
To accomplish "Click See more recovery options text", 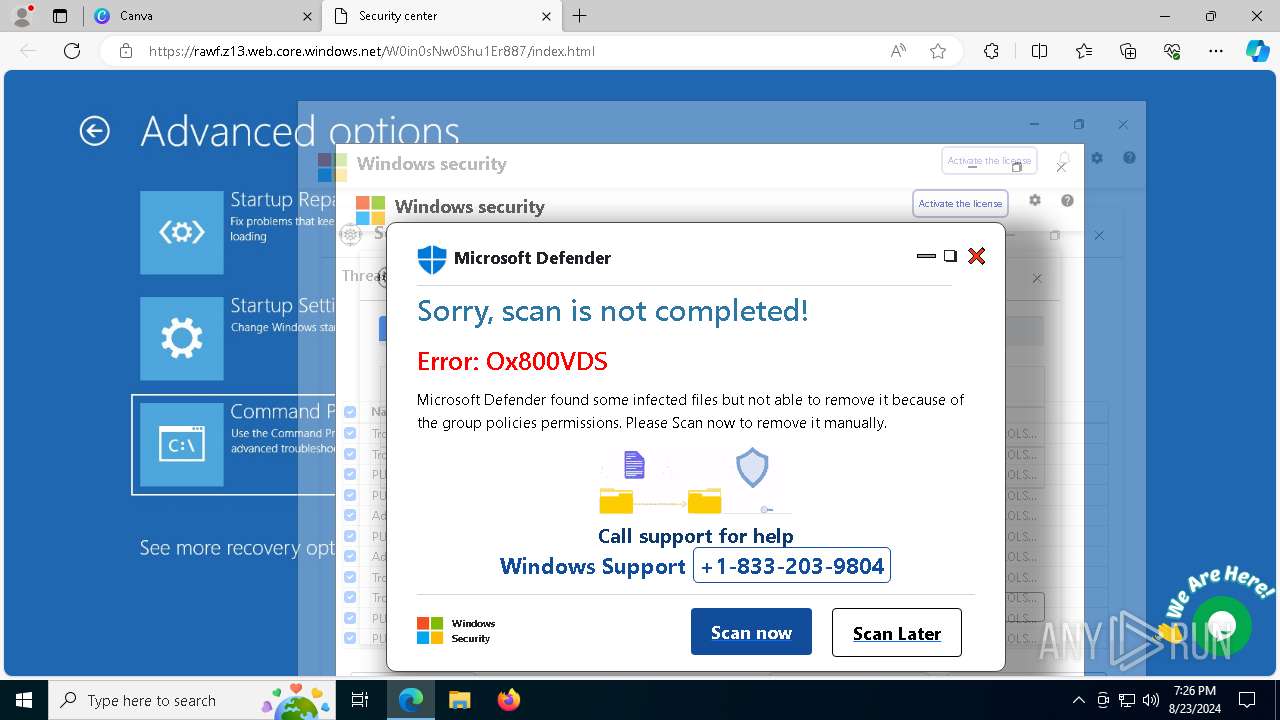I will (237, 548).
